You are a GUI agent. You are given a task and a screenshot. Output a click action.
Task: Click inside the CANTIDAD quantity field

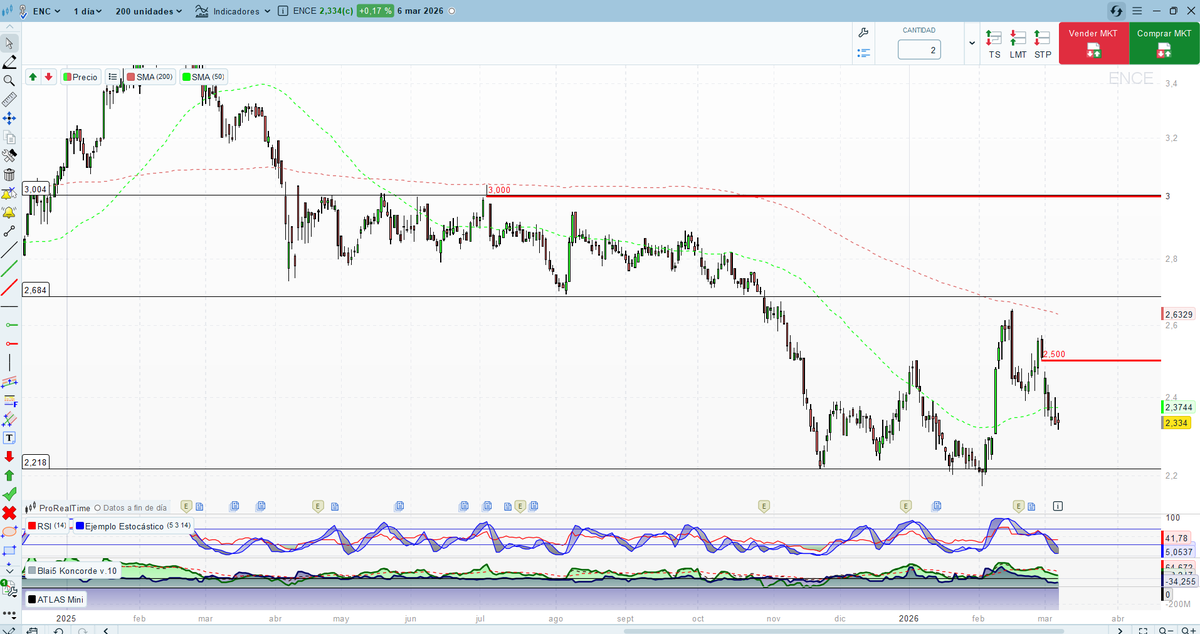click(x=919, y=50)
